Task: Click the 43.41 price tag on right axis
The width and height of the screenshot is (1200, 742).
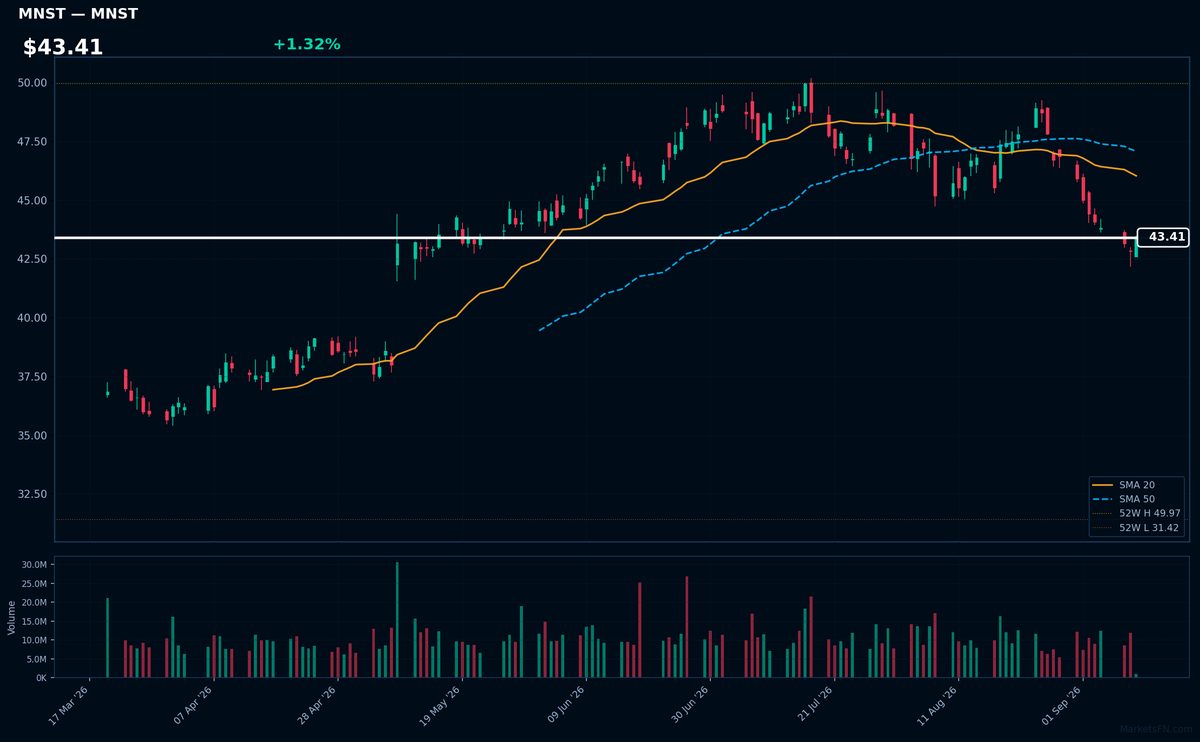Action: point(1163,237)
